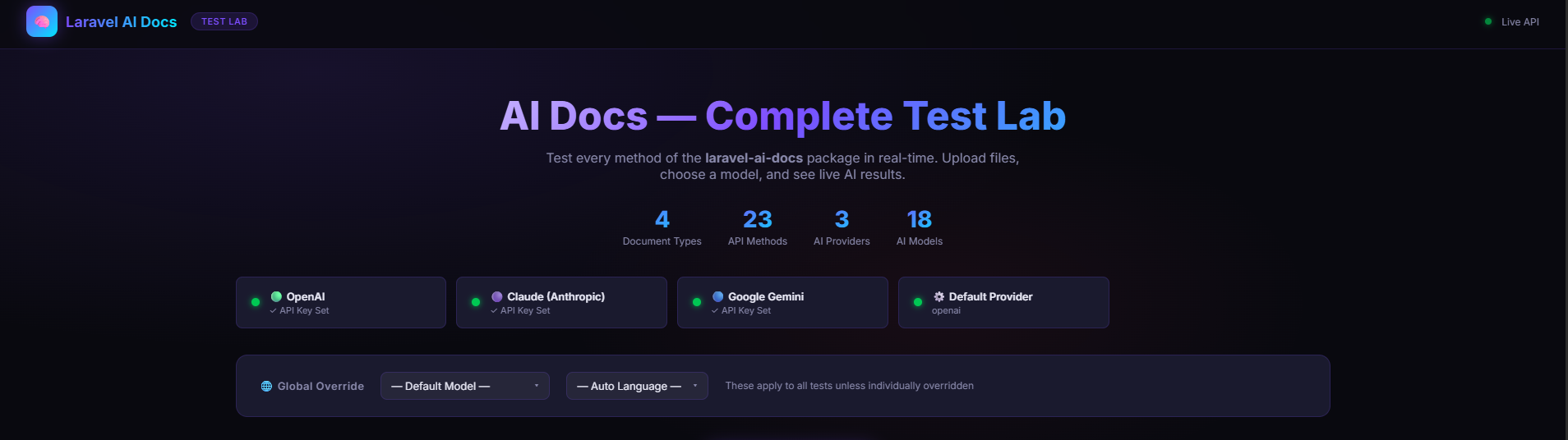Click the green status dot on OpenAI card

(256, 302)
